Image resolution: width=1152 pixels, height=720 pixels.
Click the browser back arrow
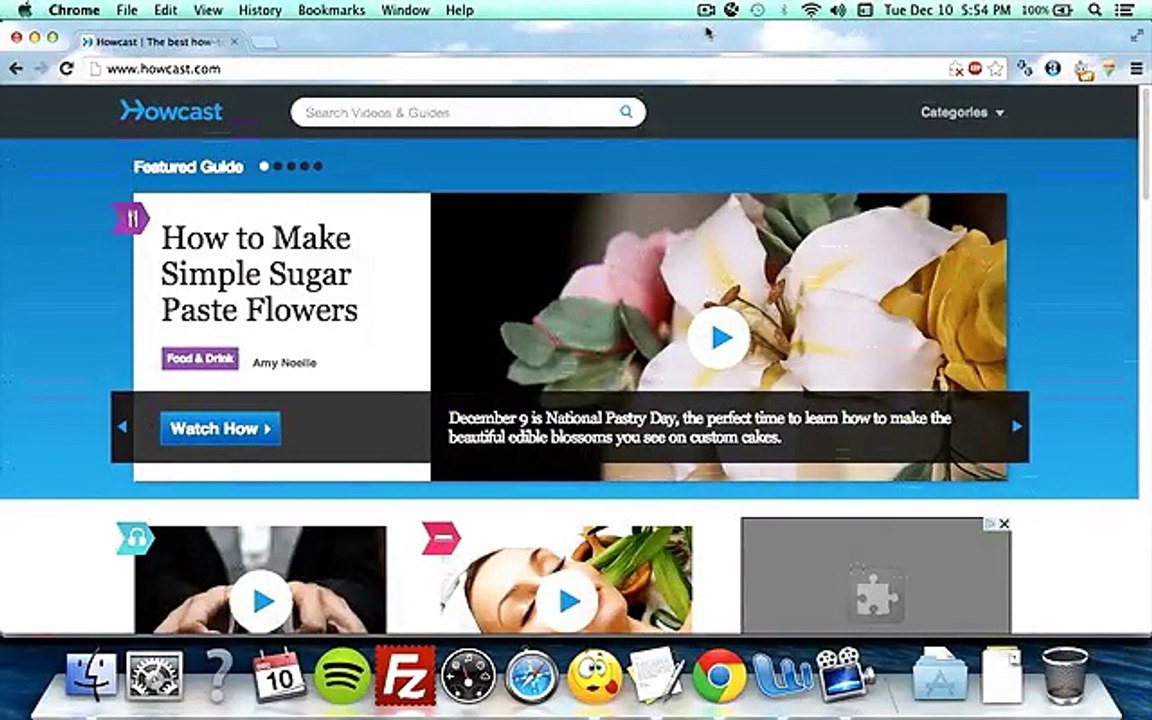click(x=15, y=68)
